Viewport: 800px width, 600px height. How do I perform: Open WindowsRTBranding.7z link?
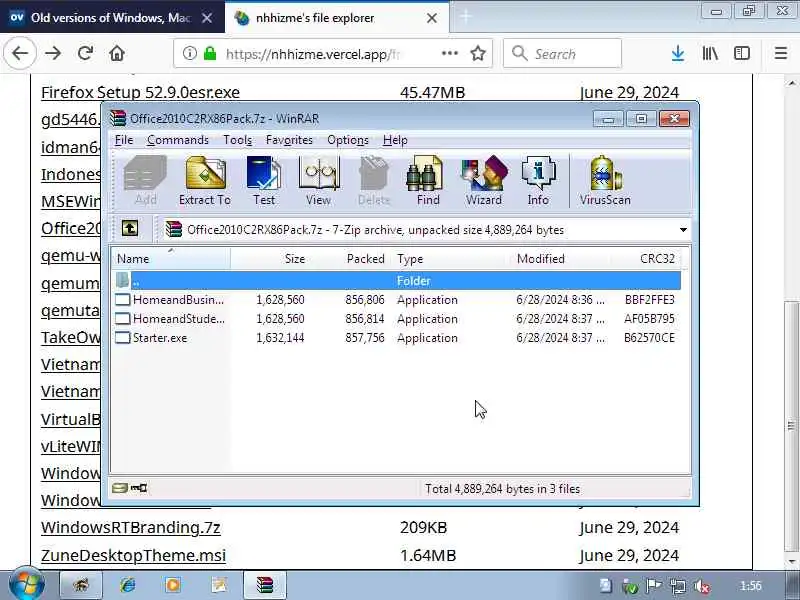[x=131, y=528]
